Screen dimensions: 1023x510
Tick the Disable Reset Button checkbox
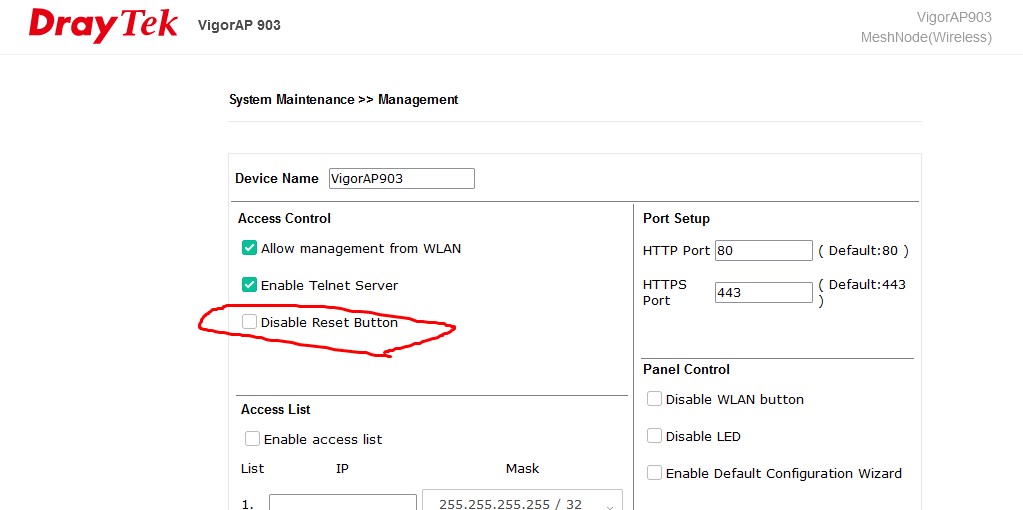tap(250, 322)
